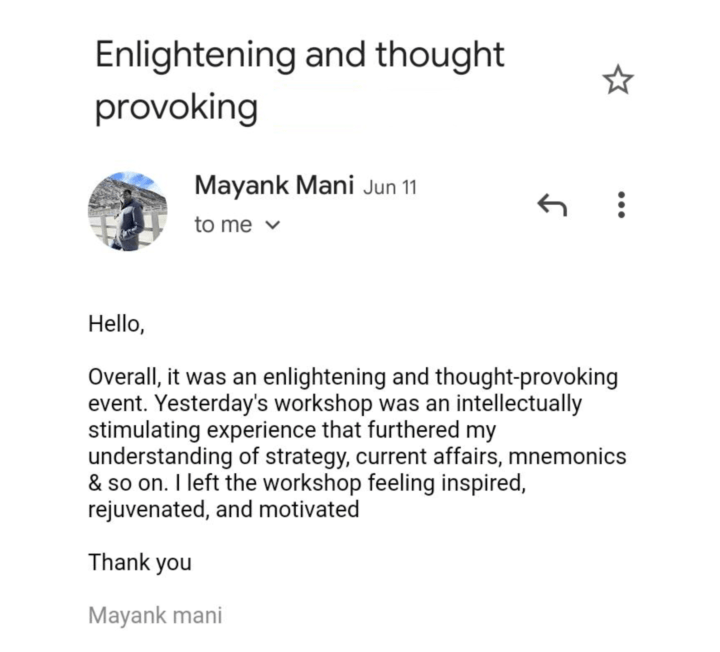
Task: Click the "to me" recipient label
Action: coord(223,225)
